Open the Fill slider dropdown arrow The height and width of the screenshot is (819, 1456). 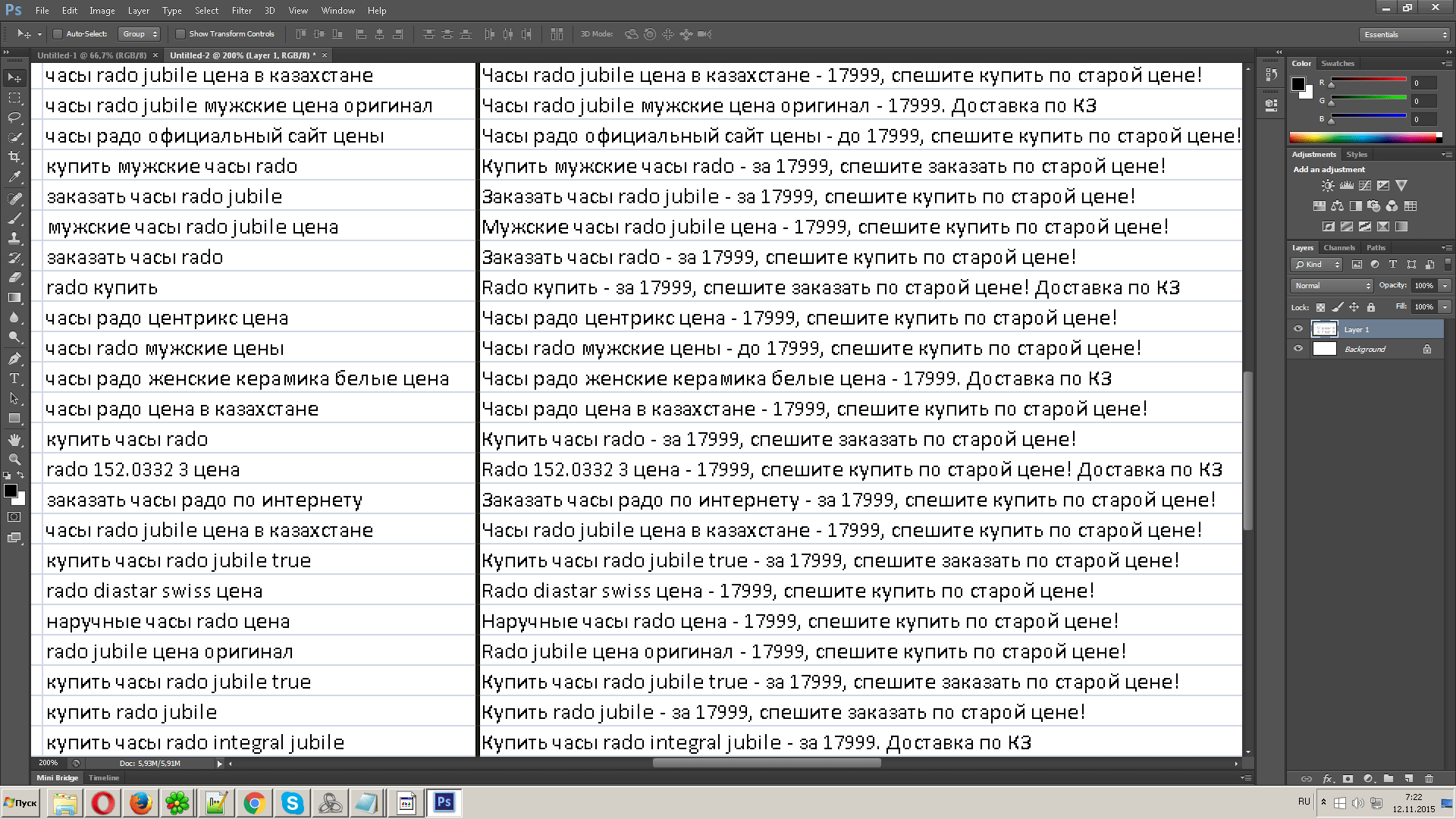1445,307
